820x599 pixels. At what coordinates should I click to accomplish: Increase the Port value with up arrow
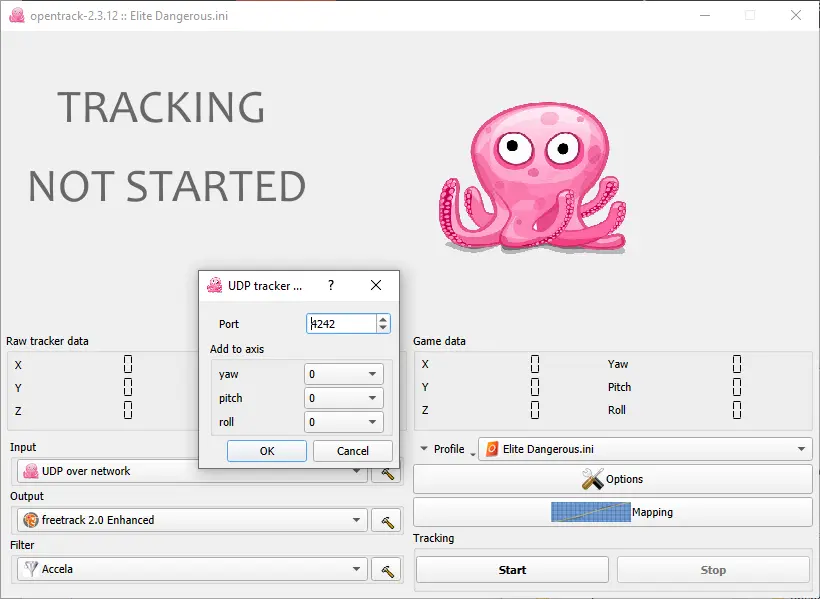pyautogui.click(x=383, y=319)
